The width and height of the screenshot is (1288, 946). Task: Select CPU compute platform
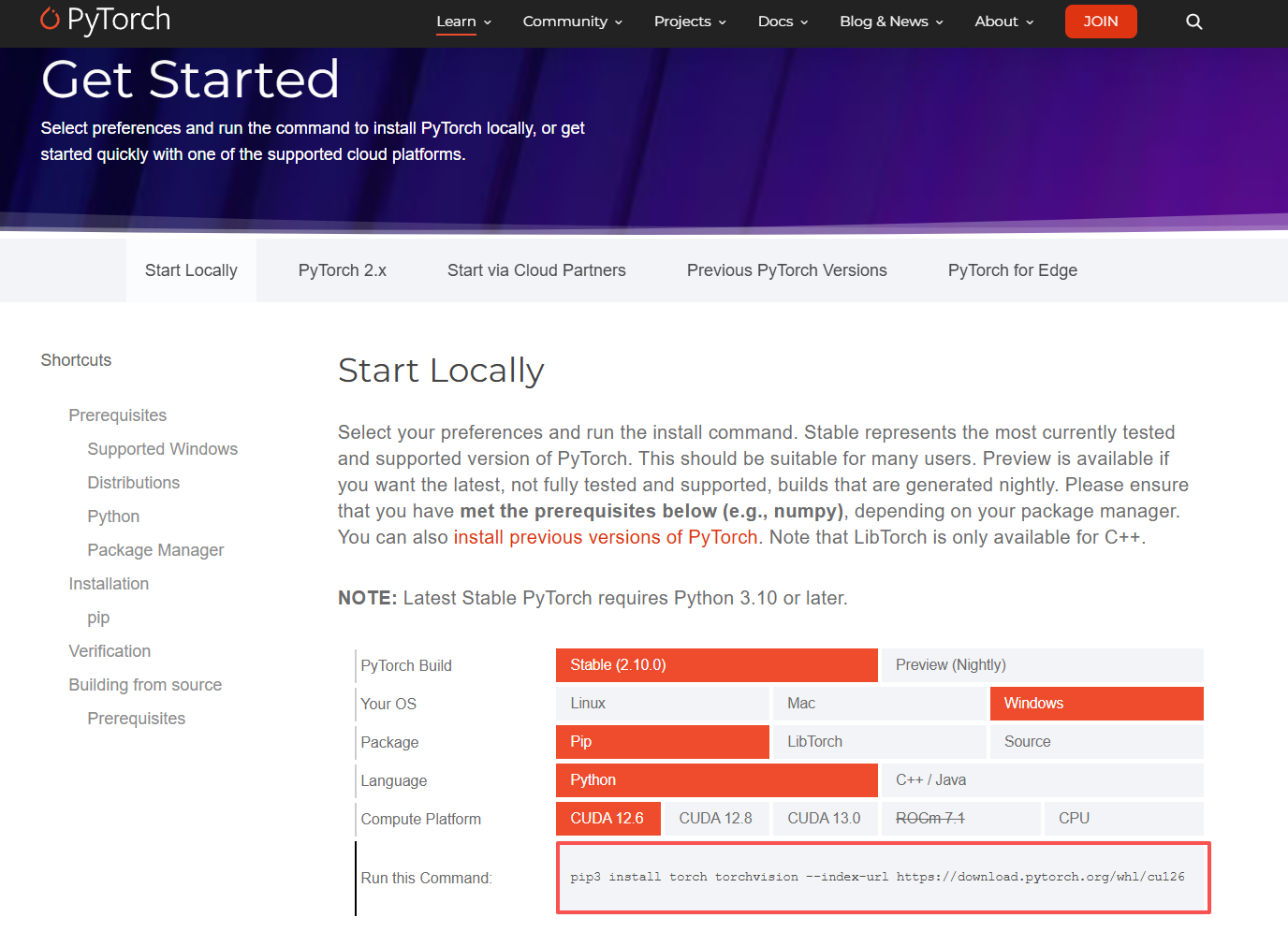(x=1124, y=819)
